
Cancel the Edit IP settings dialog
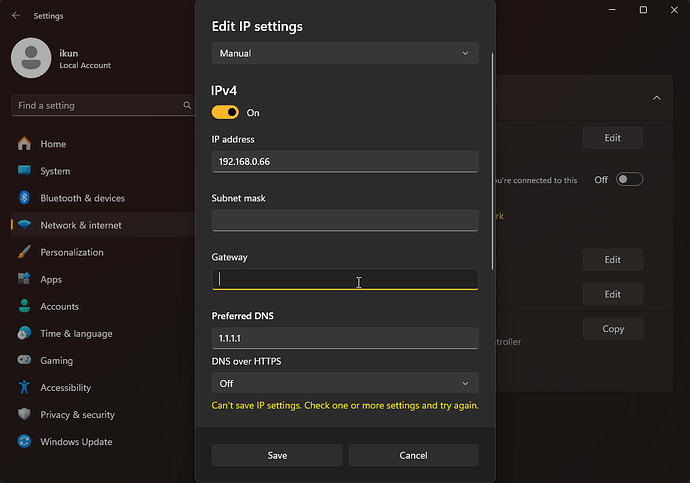(x=413, y=455)
